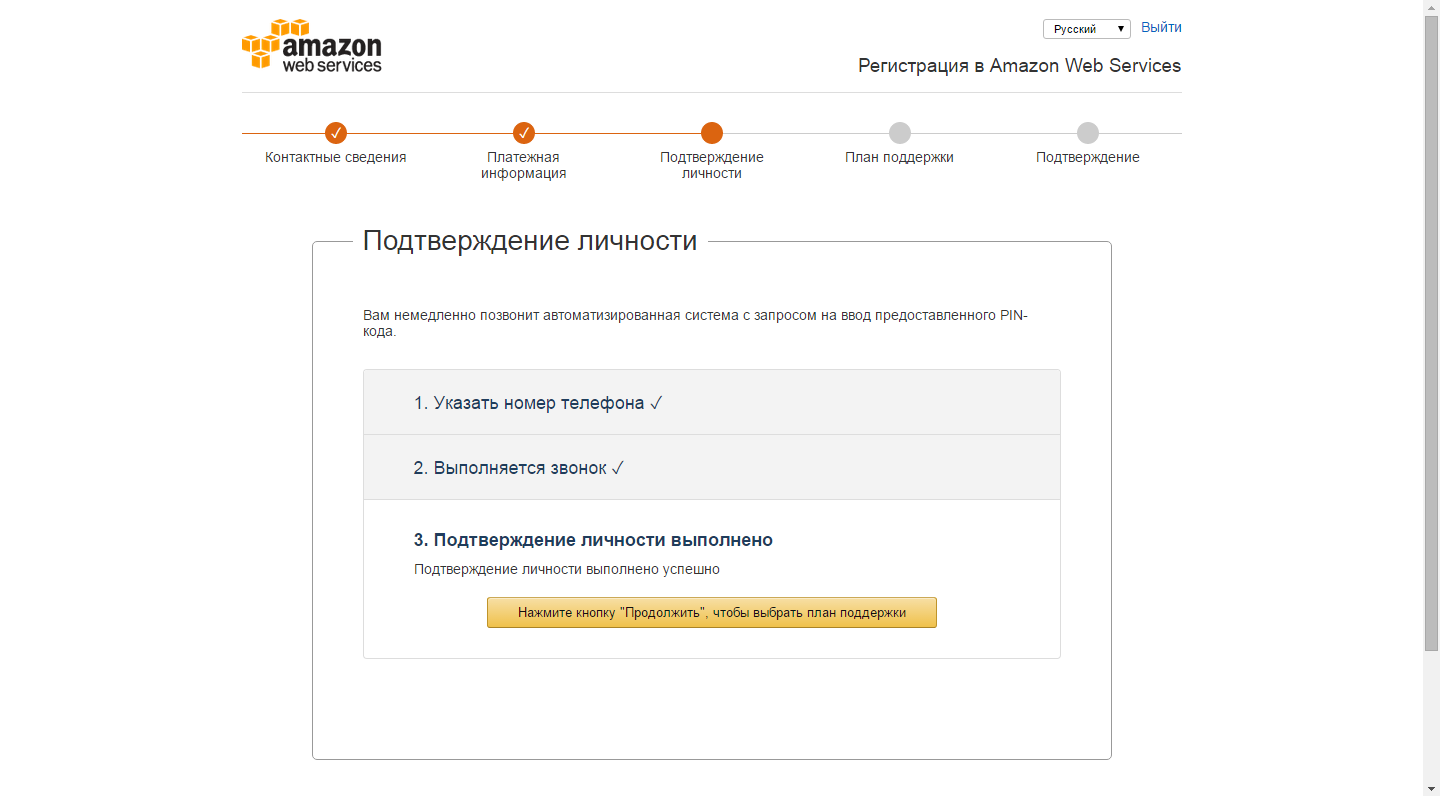Expand step 2 Выполняется звонок
The height and width of the screenshot is (796, 1440).
point(518,468)
